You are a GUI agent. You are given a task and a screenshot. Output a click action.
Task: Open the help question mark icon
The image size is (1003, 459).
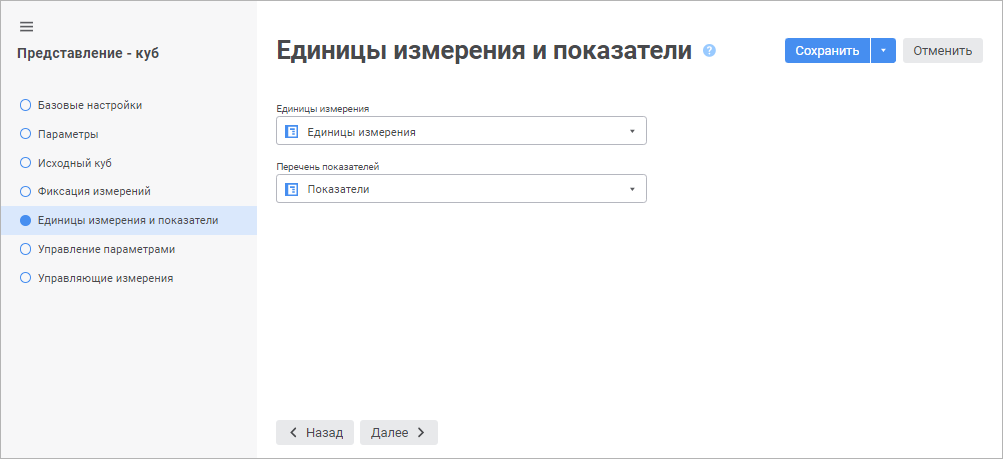(x=710, y=51)
